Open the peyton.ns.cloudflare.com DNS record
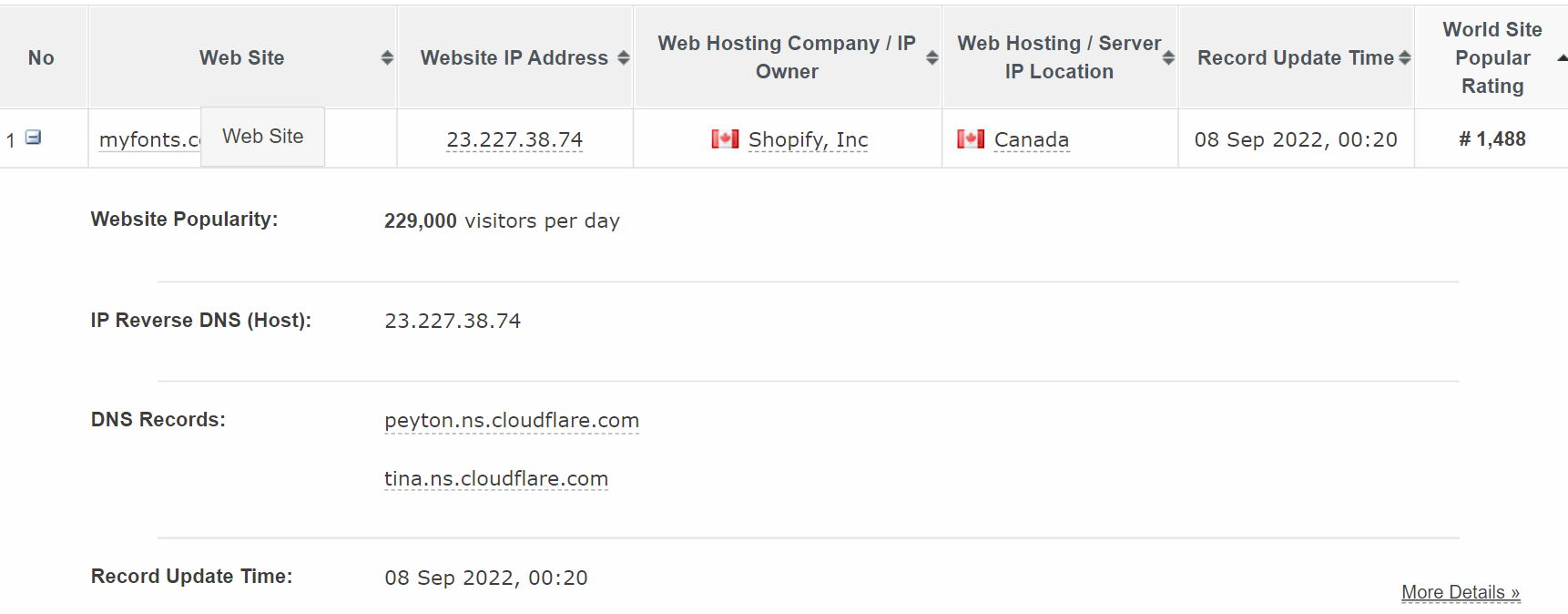 512,421
